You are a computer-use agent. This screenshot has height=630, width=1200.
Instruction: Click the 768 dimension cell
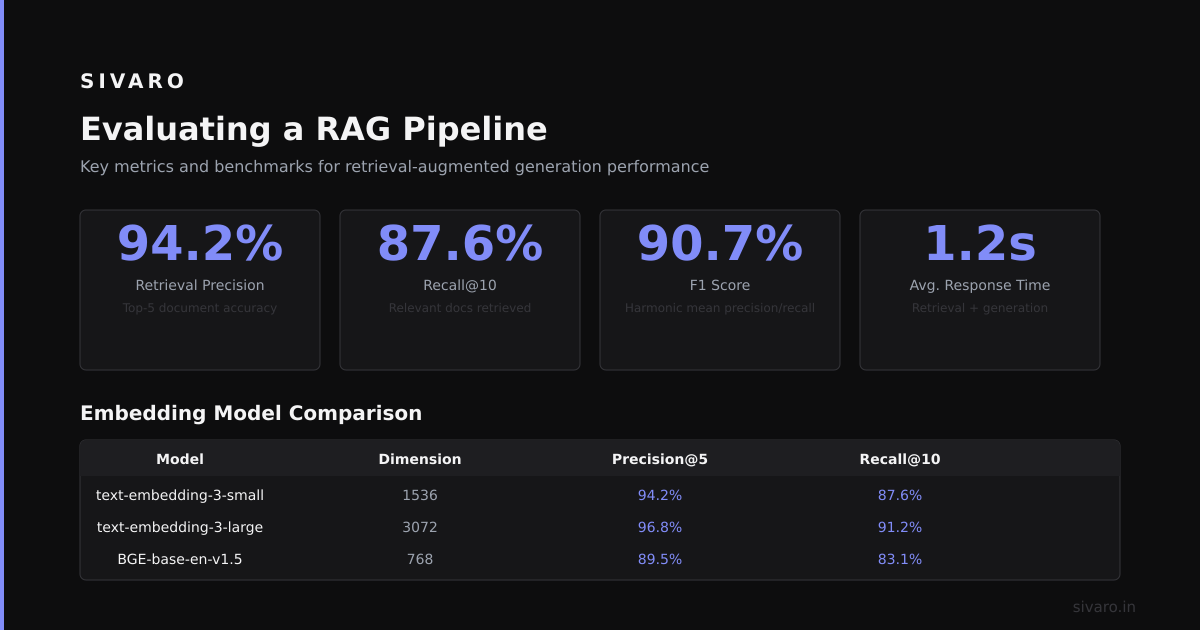[x=420, y=559]
